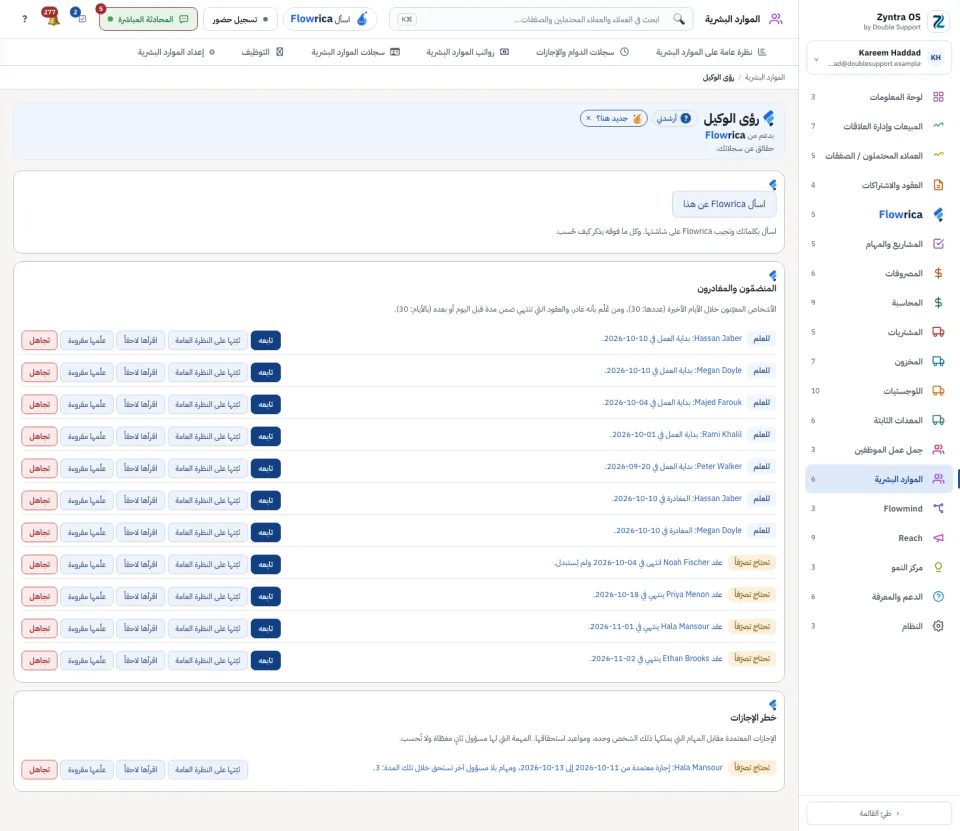
Task: Click تابعه on the Majed Farouk row
Action: tap(266, 404)
